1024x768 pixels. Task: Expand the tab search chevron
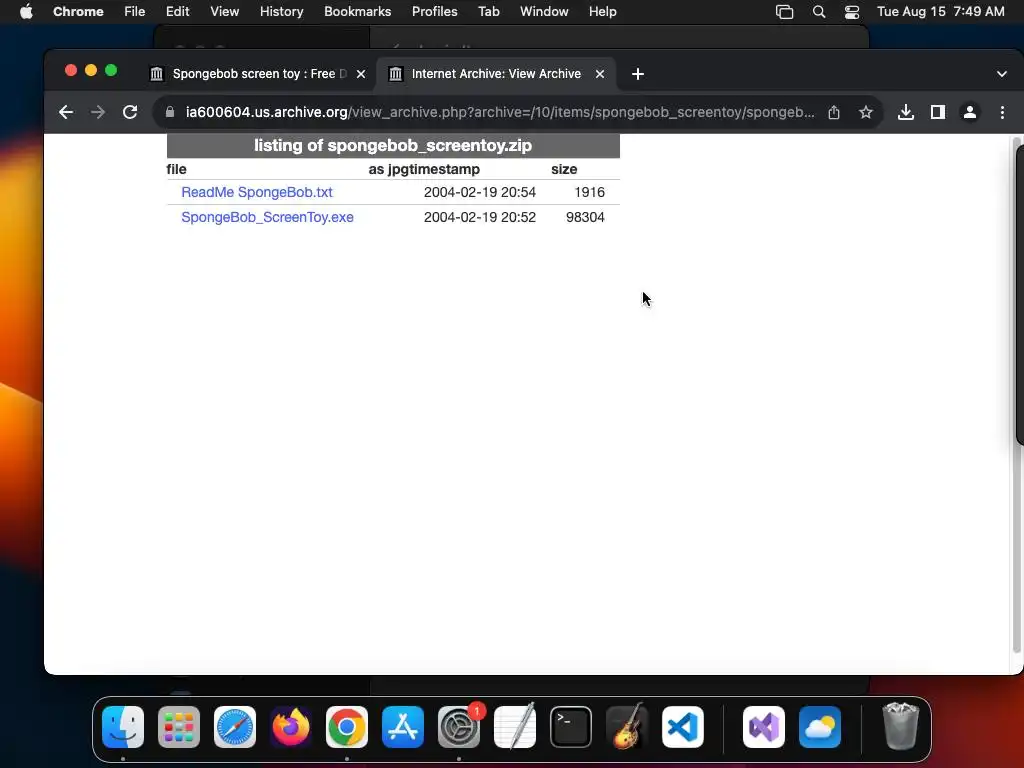(1002, 74)
